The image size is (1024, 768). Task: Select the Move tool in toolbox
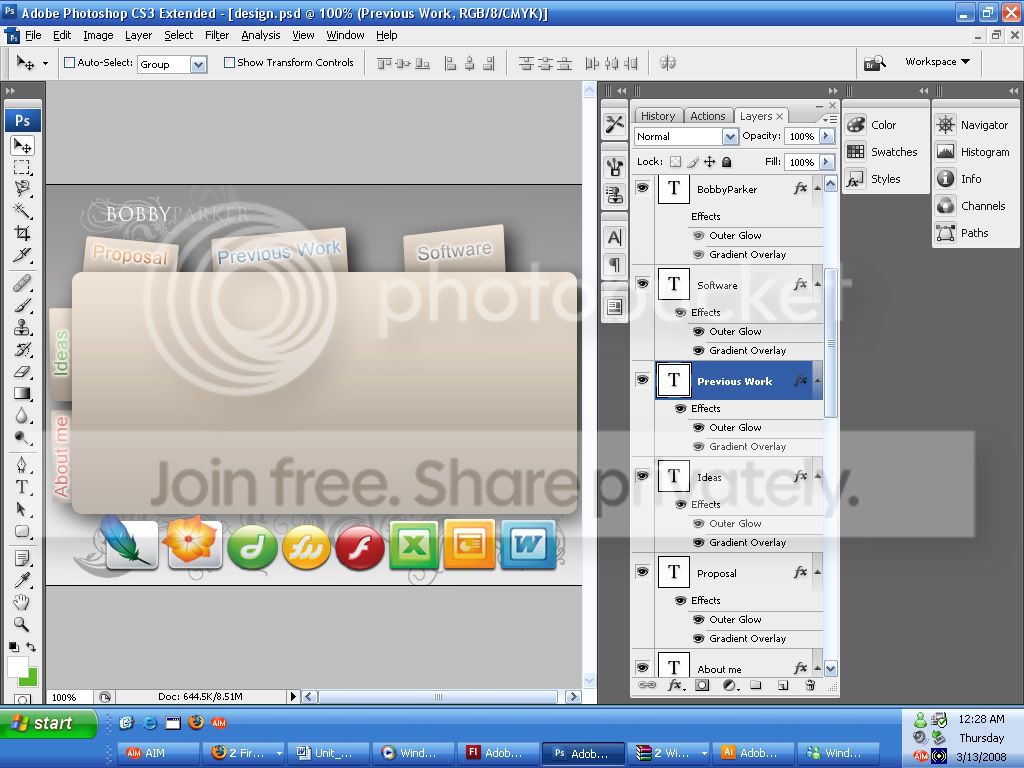tap(22, 145)
